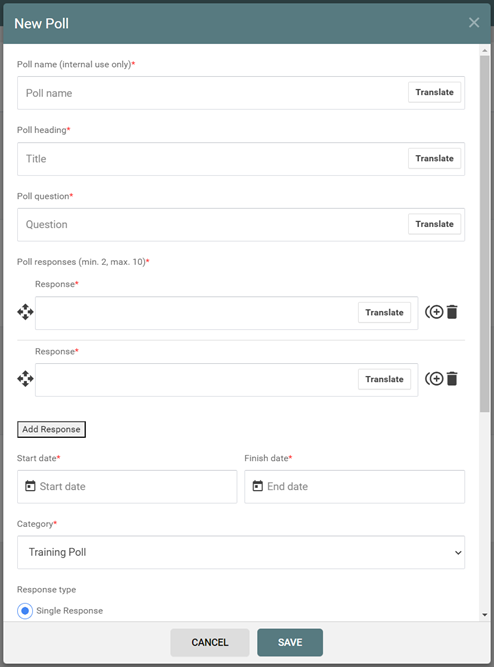The image size is (494, 667).
Task: Click the move handle of the second response
Action: point(25,379)
